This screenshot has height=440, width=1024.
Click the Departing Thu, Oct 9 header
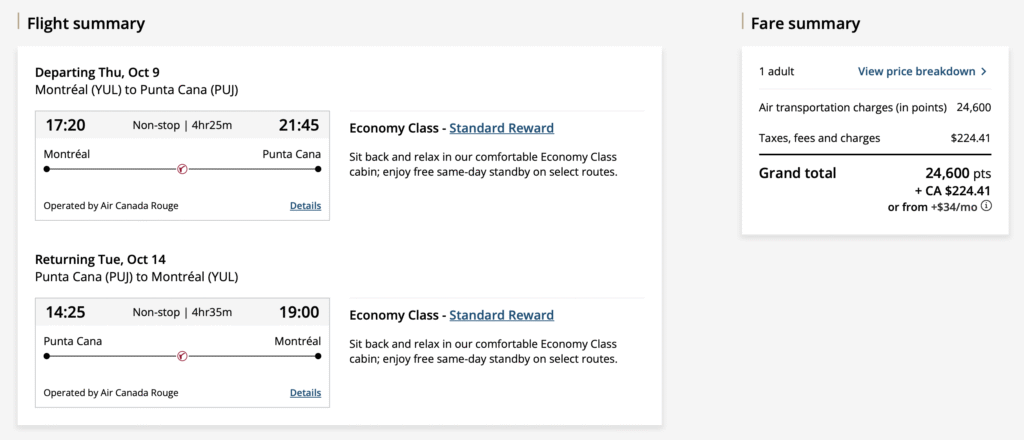pos(97,72)
